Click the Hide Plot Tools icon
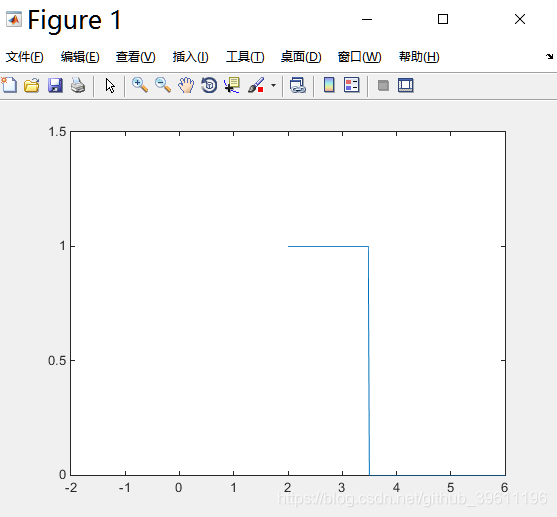The height and width of the screenshot is (517, 557). (383, 85)
